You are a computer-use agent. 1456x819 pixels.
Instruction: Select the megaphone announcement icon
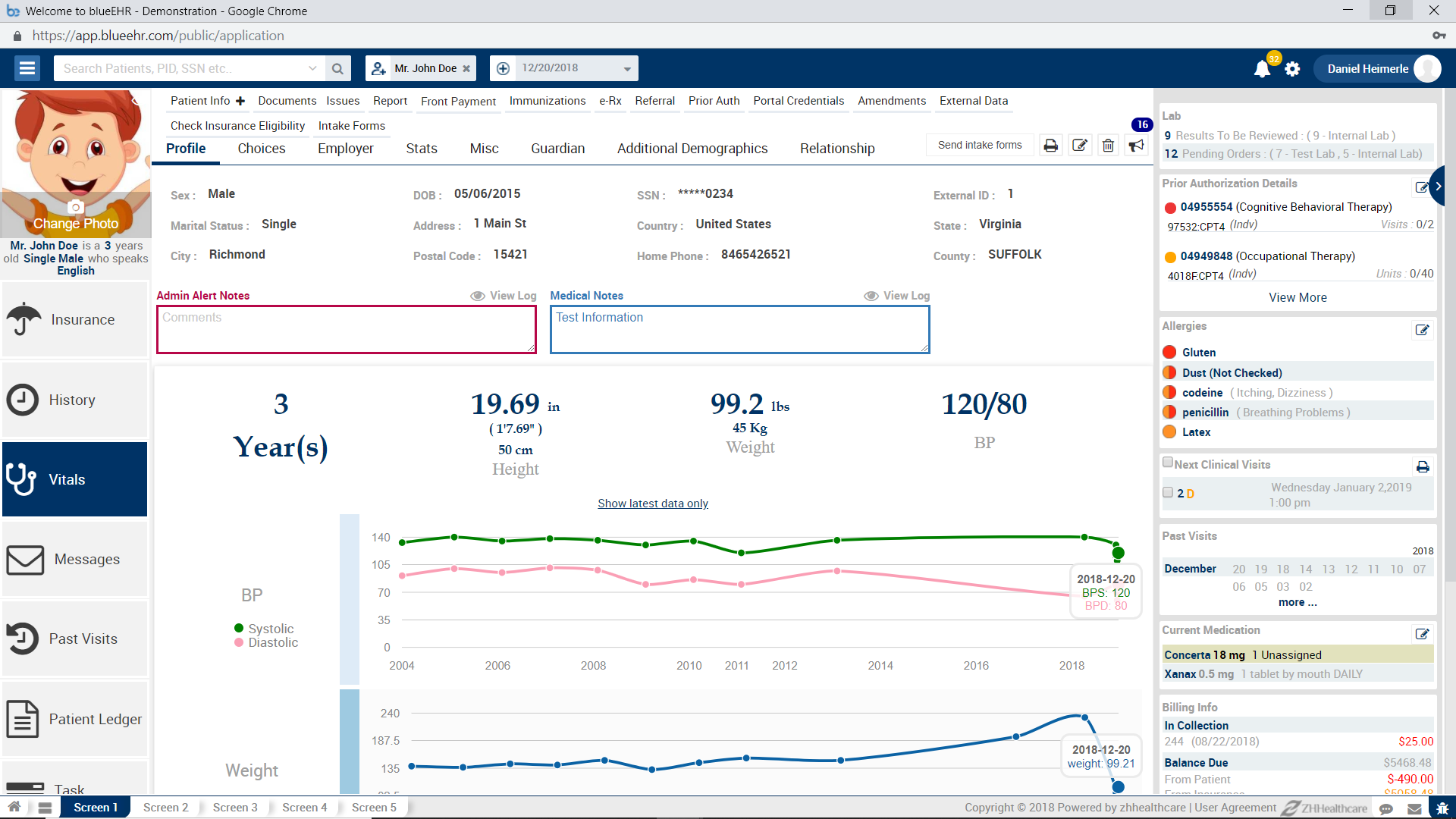point(1136,145)
